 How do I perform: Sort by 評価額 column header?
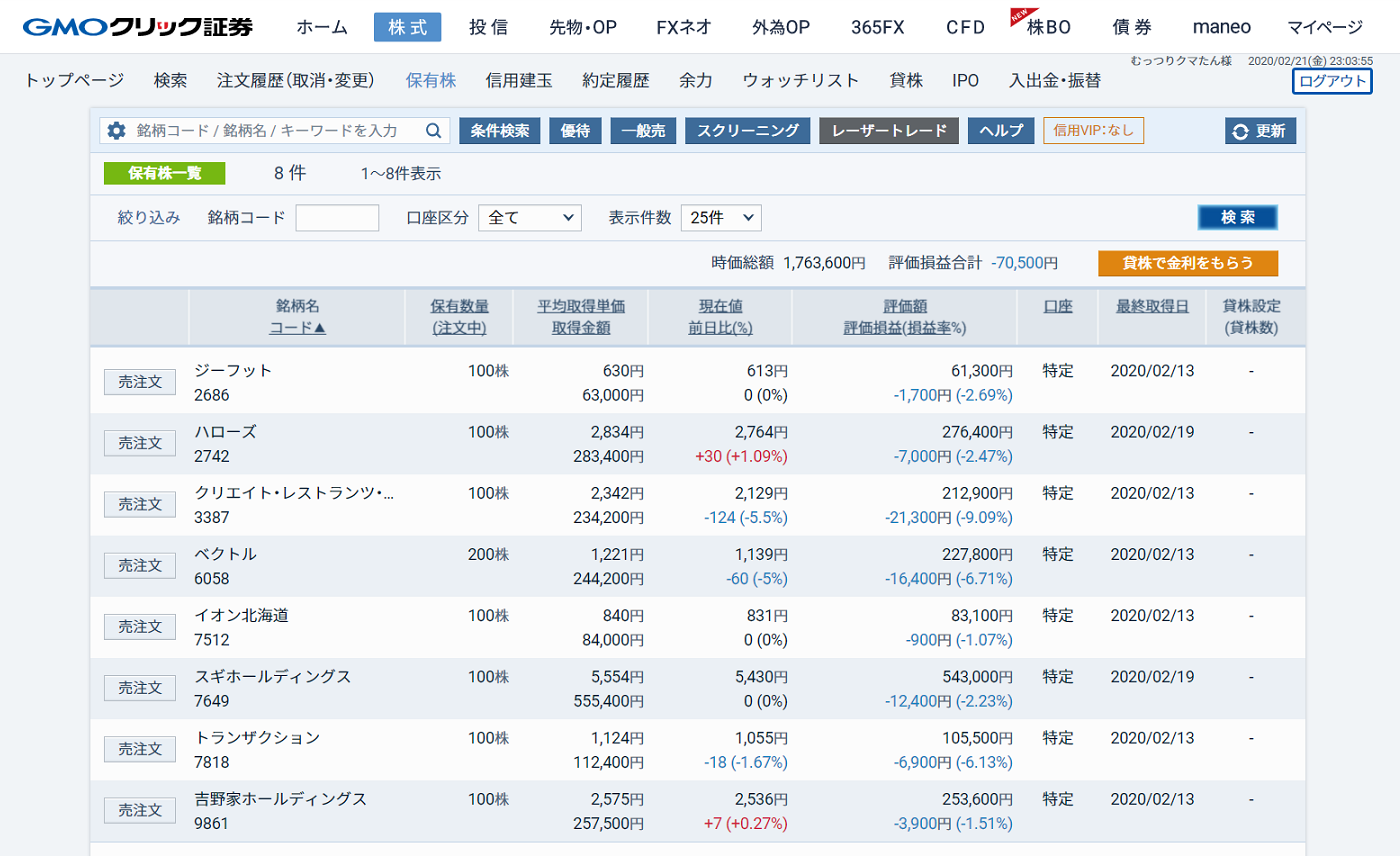click(904, 306)
